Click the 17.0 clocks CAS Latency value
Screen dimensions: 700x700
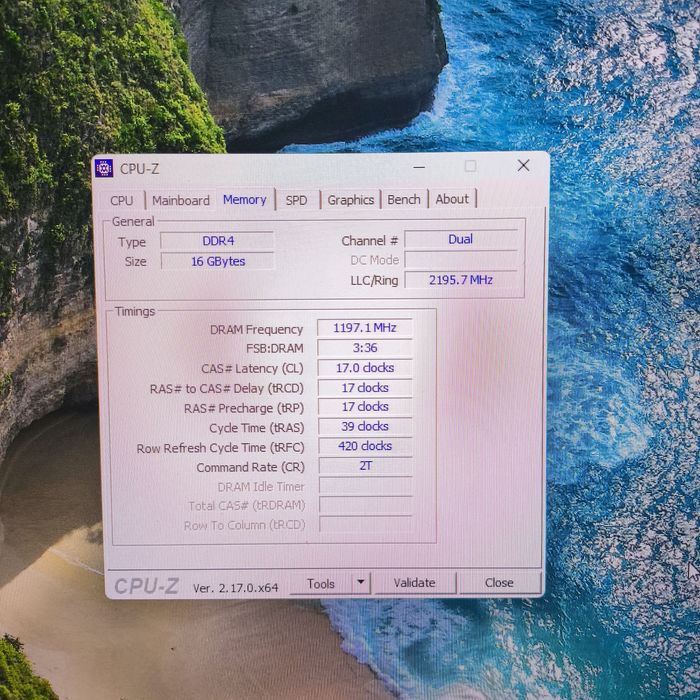[365, 368]
